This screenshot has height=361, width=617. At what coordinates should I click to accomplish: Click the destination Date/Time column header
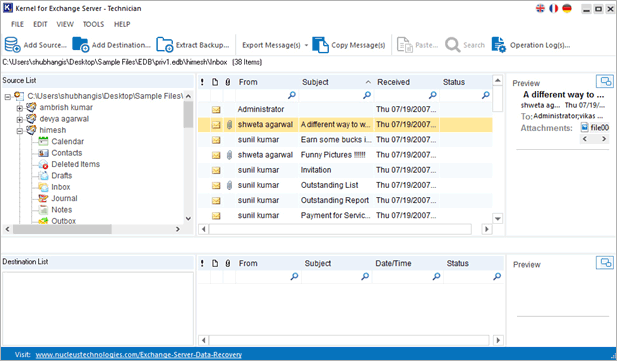[407, 263]
